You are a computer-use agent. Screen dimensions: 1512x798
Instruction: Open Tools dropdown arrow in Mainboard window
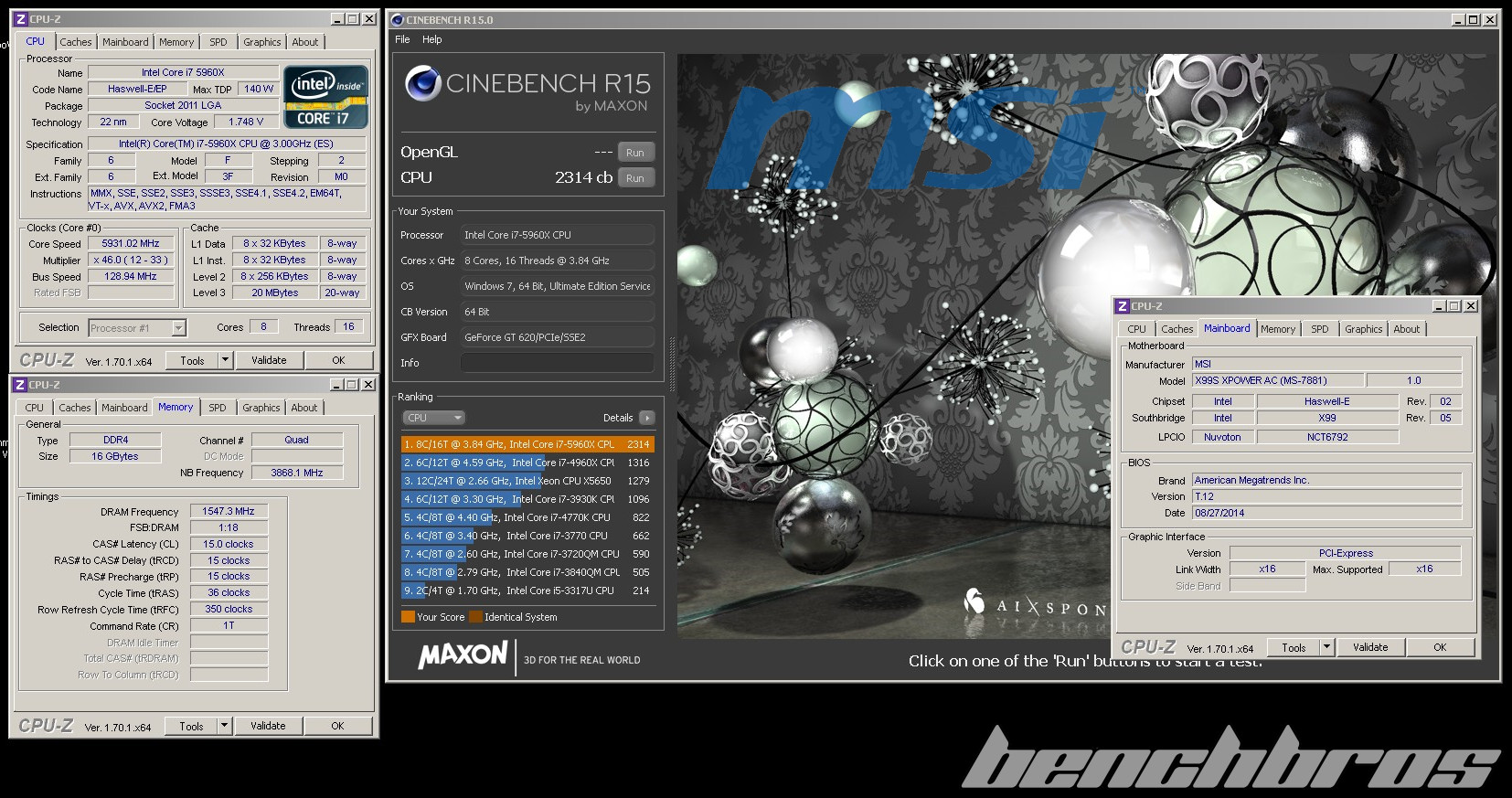pos(1326,647)
